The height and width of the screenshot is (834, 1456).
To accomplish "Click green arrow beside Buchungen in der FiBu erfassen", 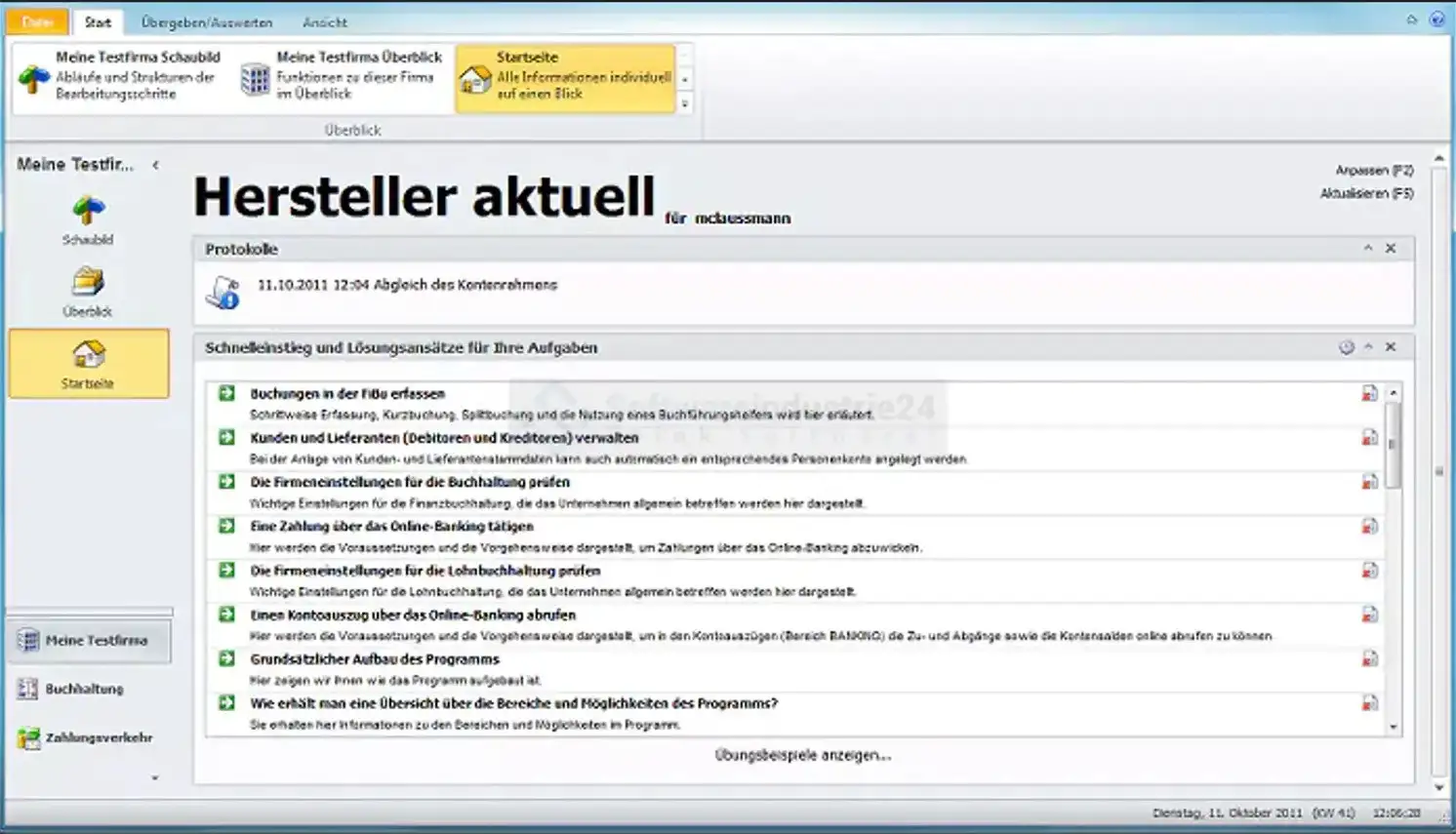I will pyautogui.click(x=226, y=393).
